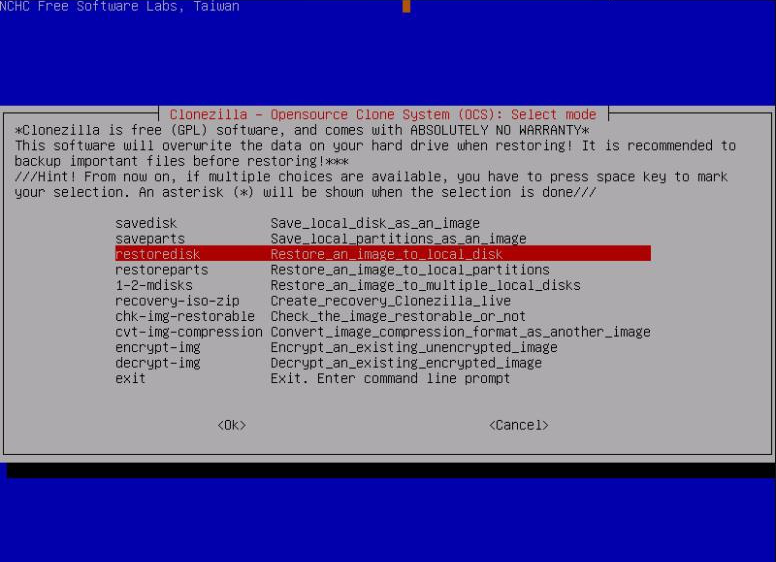This screenshot has width=776, height=562.
Task: Confirm with the Ok button
Action: (232, 425)
